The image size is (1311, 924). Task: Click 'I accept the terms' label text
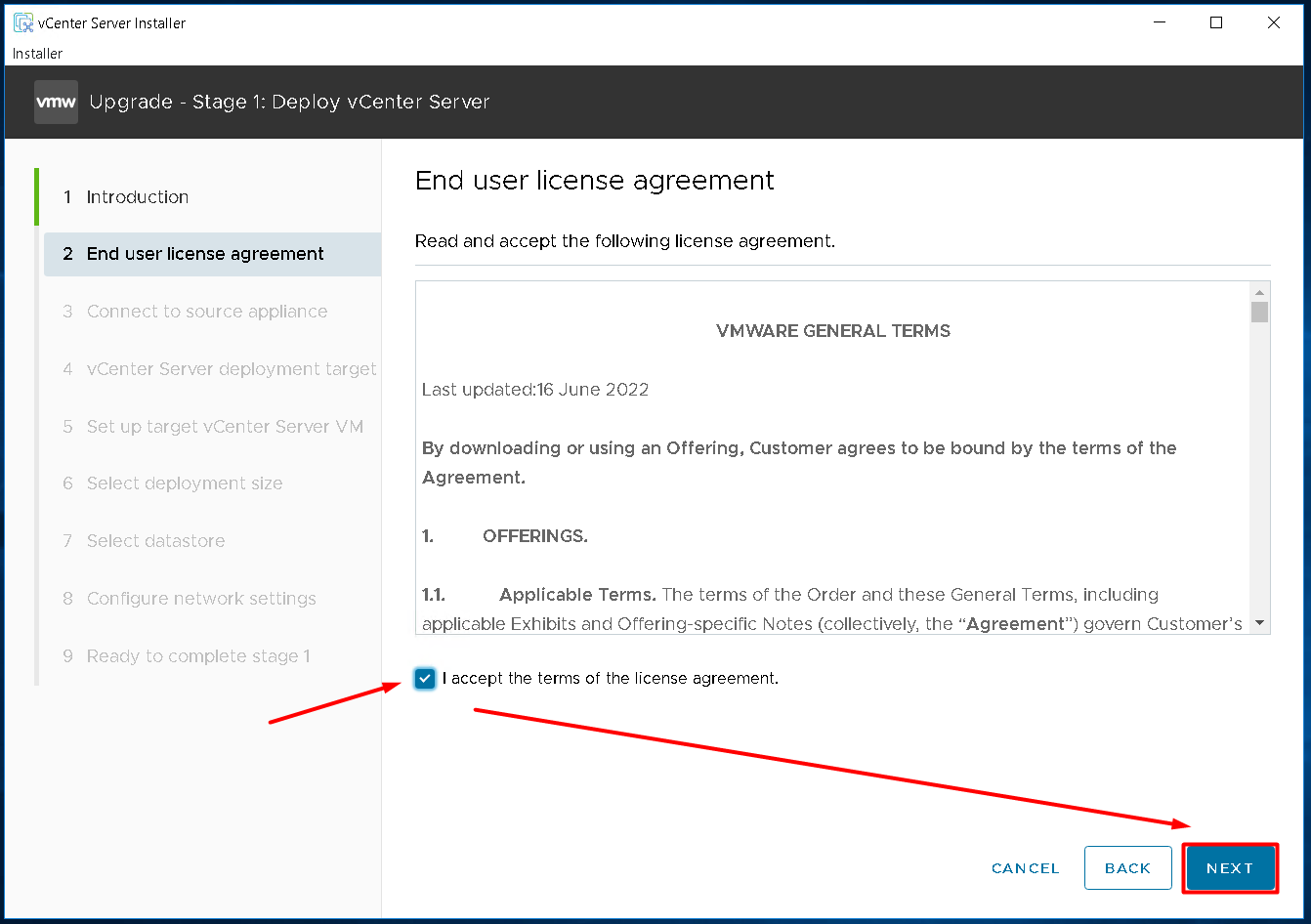[x=611, y=678]
